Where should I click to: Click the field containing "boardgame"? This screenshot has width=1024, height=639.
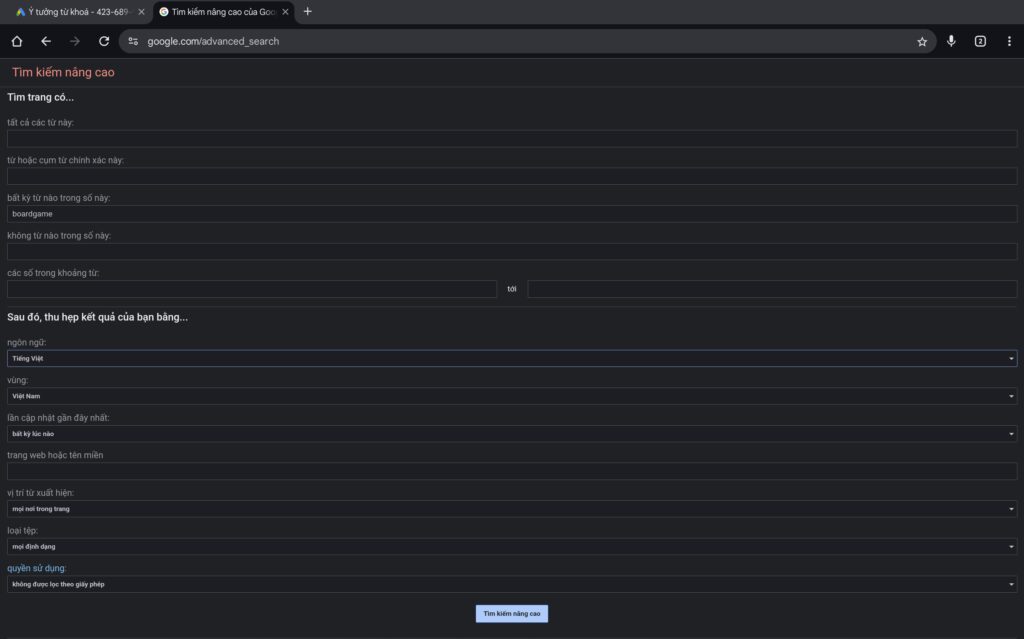[x=511, y=214]
